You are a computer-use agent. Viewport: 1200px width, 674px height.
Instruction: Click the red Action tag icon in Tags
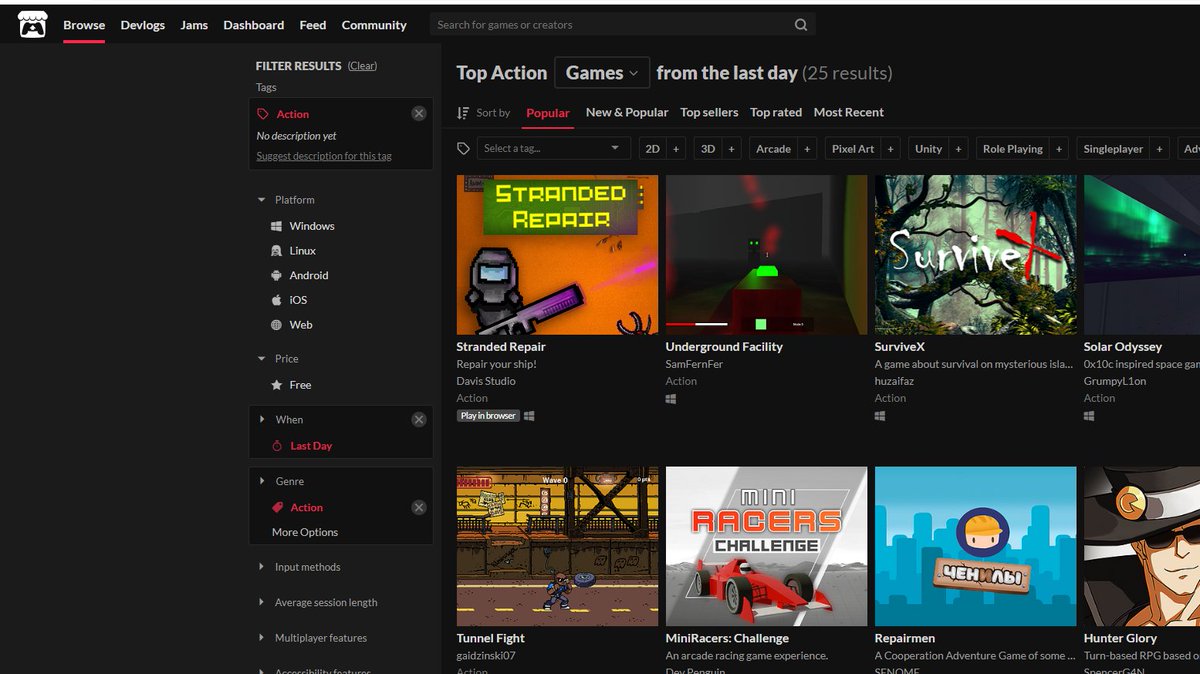[x=263, y=114]
